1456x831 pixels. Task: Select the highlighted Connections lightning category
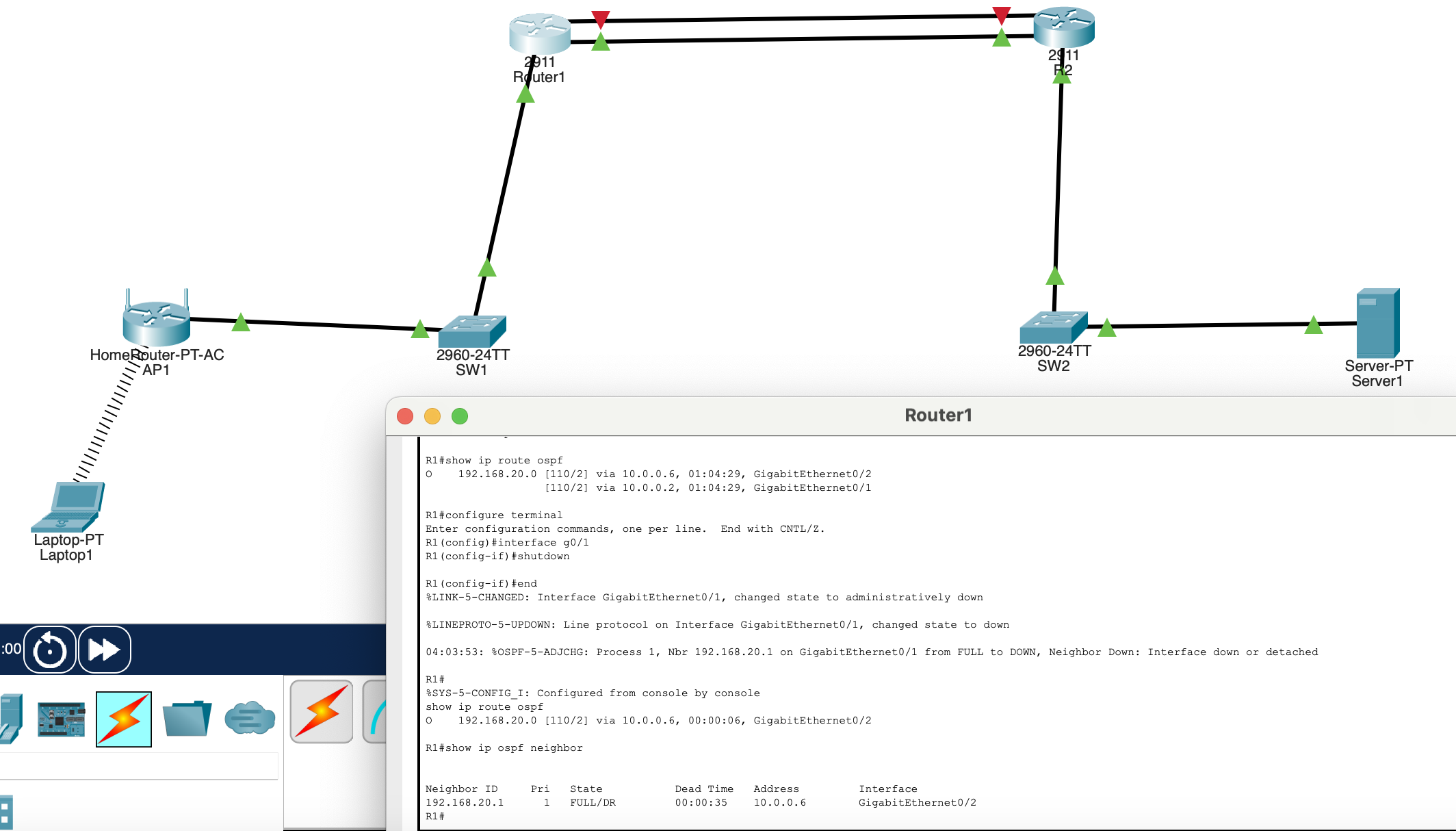[x=124, y=719]
